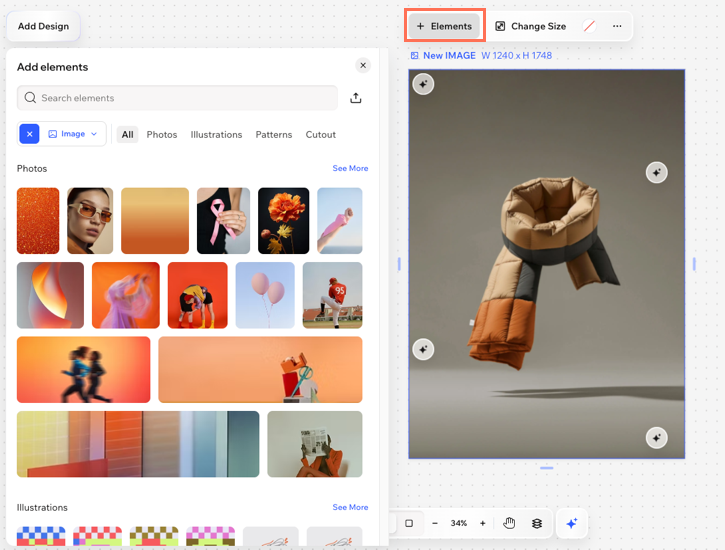Click the square frame icon in bottom toolbar
The image size is (725, 550).
click(409, 523)
